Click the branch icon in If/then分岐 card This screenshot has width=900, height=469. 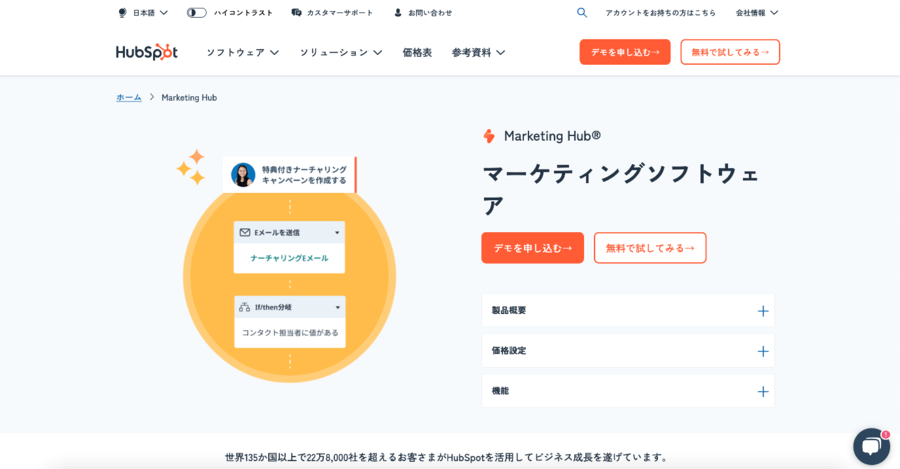coord(245,307)
